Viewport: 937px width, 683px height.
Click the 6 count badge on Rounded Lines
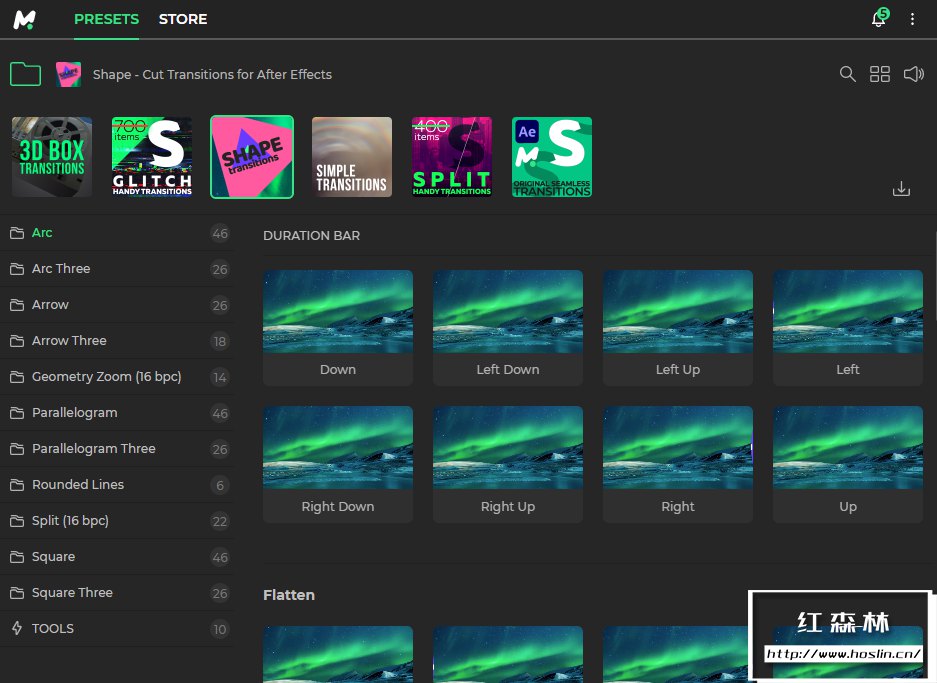[x=220, y=485]
